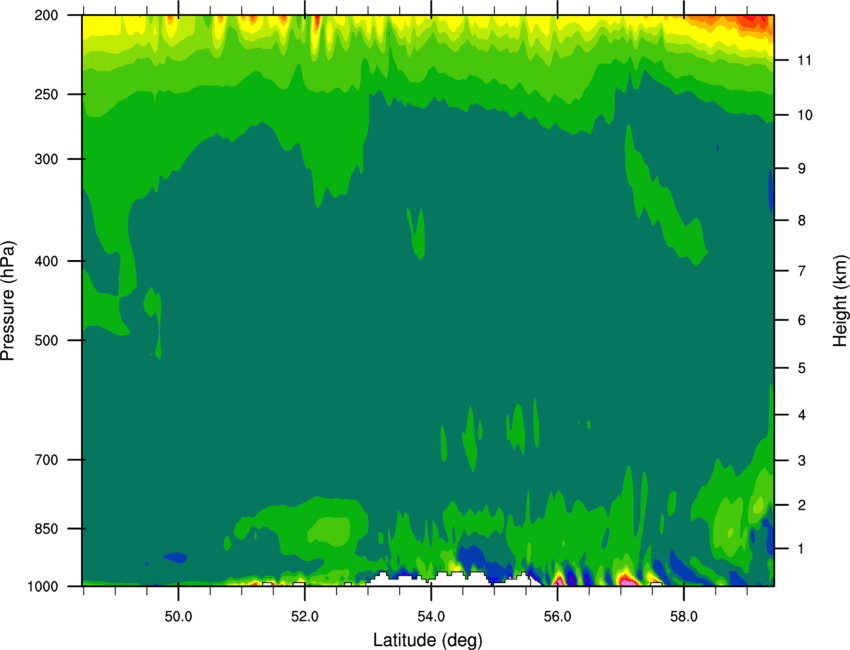The image size is (850, 650).
Task: Click the 10 km height label
Action: click(x=804, y=115)
